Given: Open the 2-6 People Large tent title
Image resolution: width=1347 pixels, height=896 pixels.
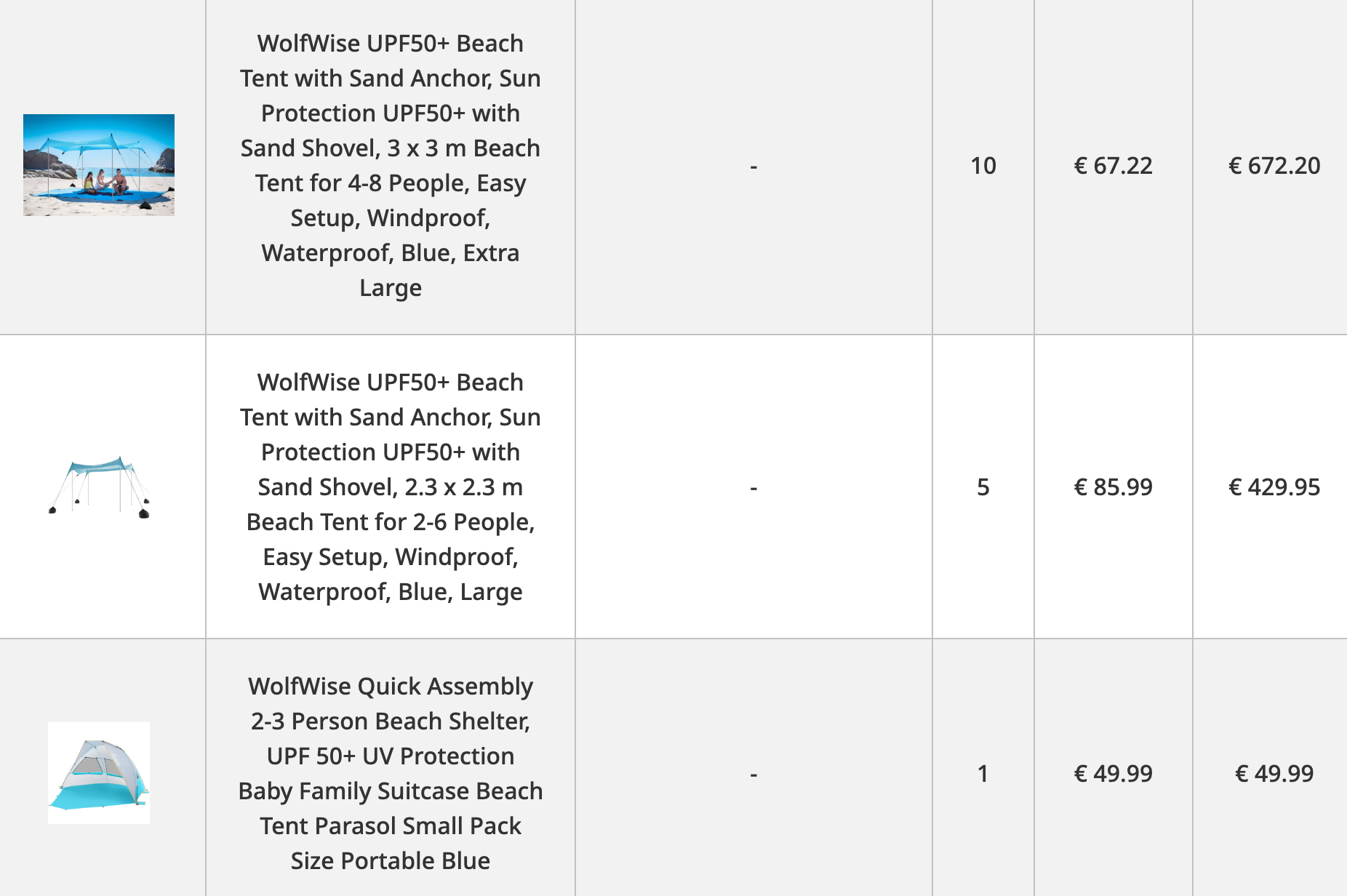Looking at the screenshot, I should click(391, 487).
